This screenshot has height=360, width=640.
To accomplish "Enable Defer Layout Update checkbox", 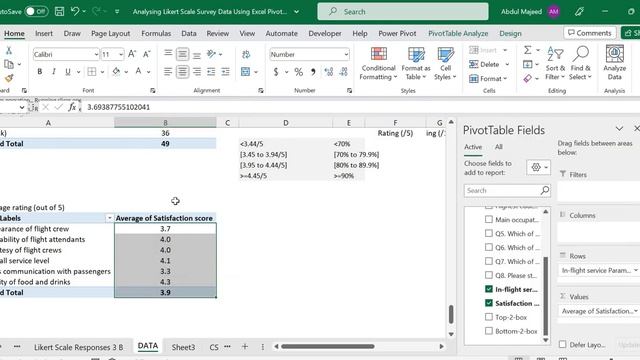I will (x=562, y=344).
